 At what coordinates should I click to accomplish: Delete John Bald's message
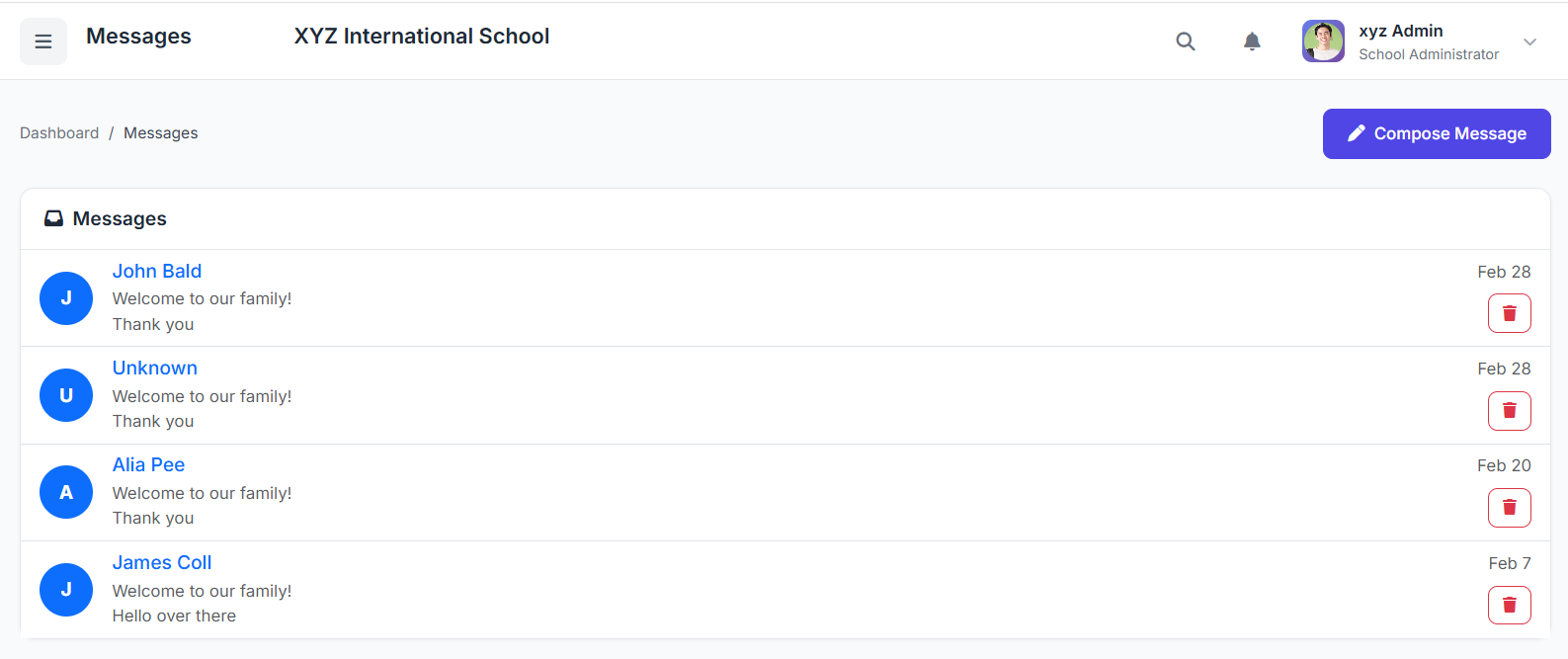tap(1510, 313)
